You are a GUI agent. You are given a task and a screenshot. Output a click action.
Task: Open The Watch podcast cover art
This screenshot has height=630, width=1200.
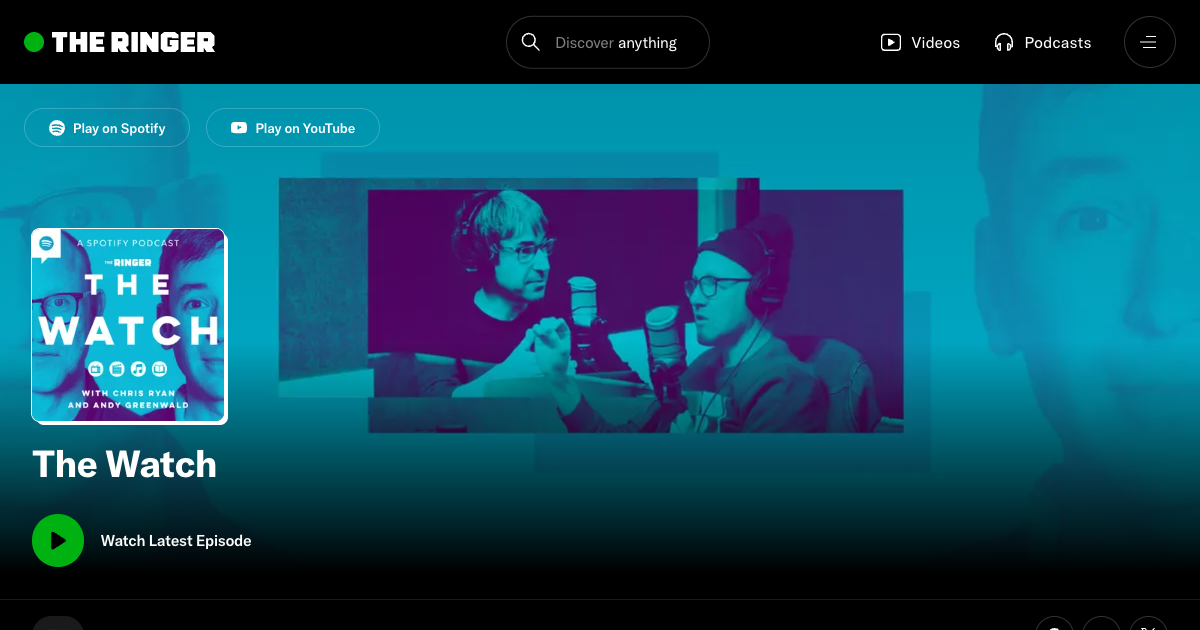point(129,327)
